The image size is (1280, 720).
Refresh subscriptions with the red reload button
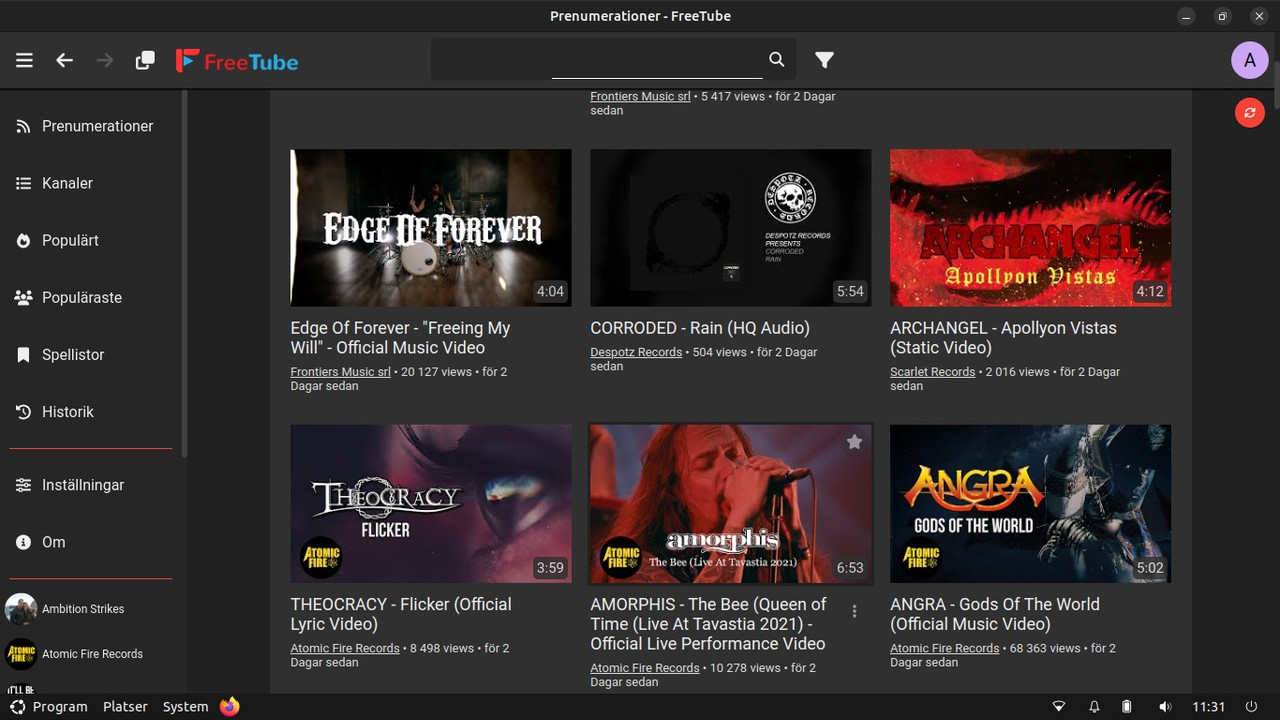point(1250,113)
